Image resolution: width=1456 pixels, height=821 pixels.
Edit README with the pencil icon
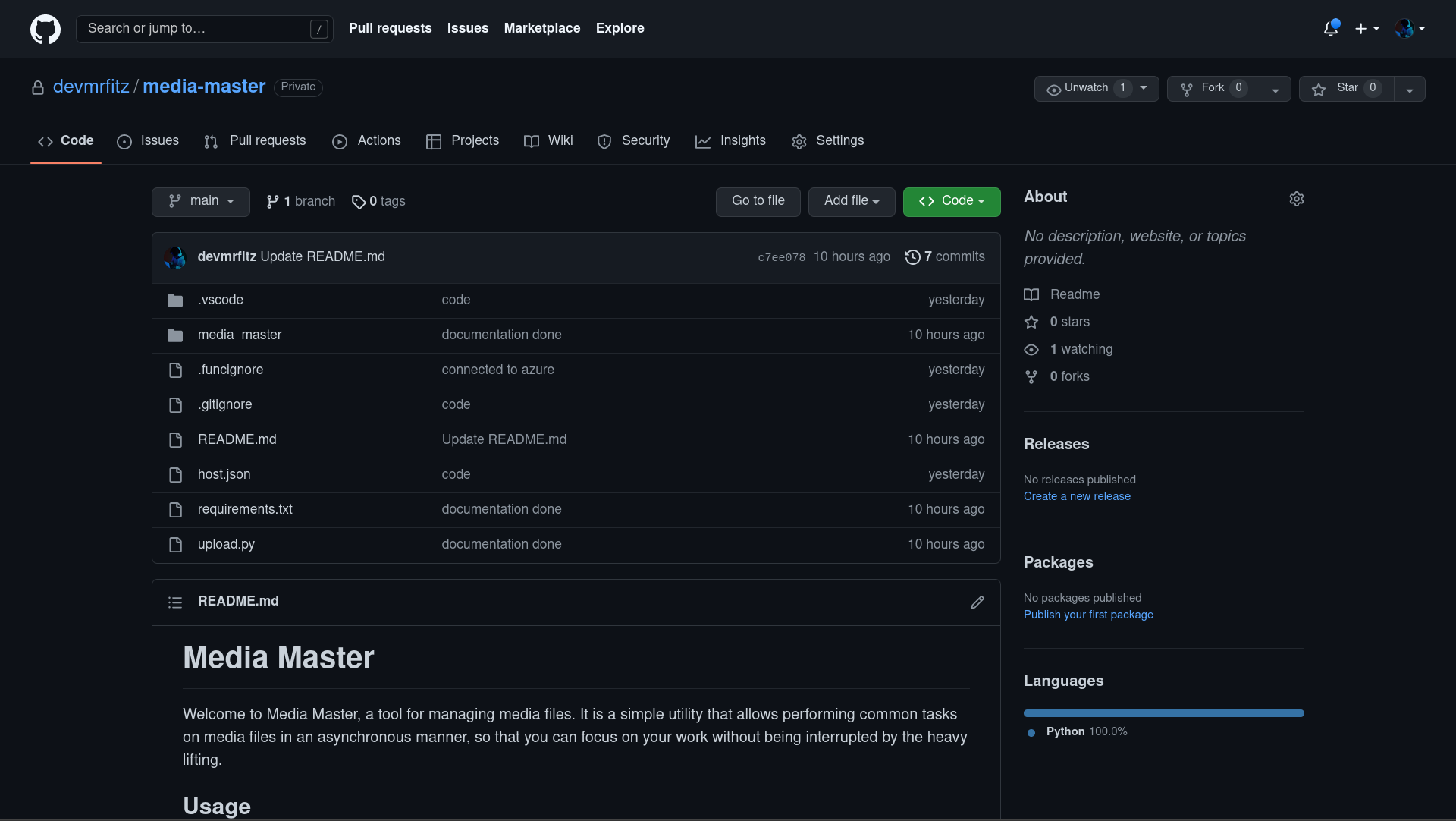point(977,602)
